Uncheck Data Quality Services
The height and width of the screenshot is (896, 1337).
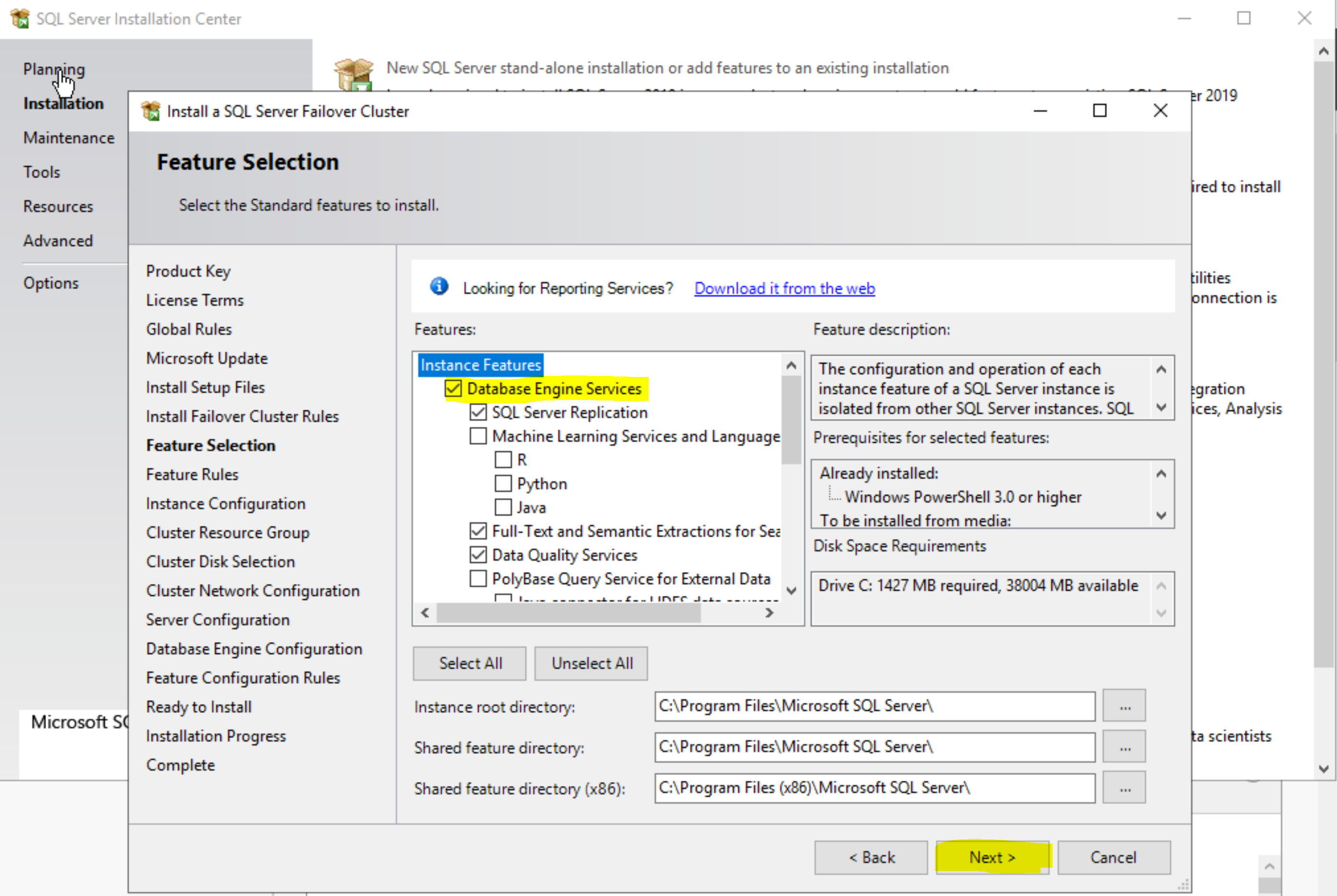(478, 555)
